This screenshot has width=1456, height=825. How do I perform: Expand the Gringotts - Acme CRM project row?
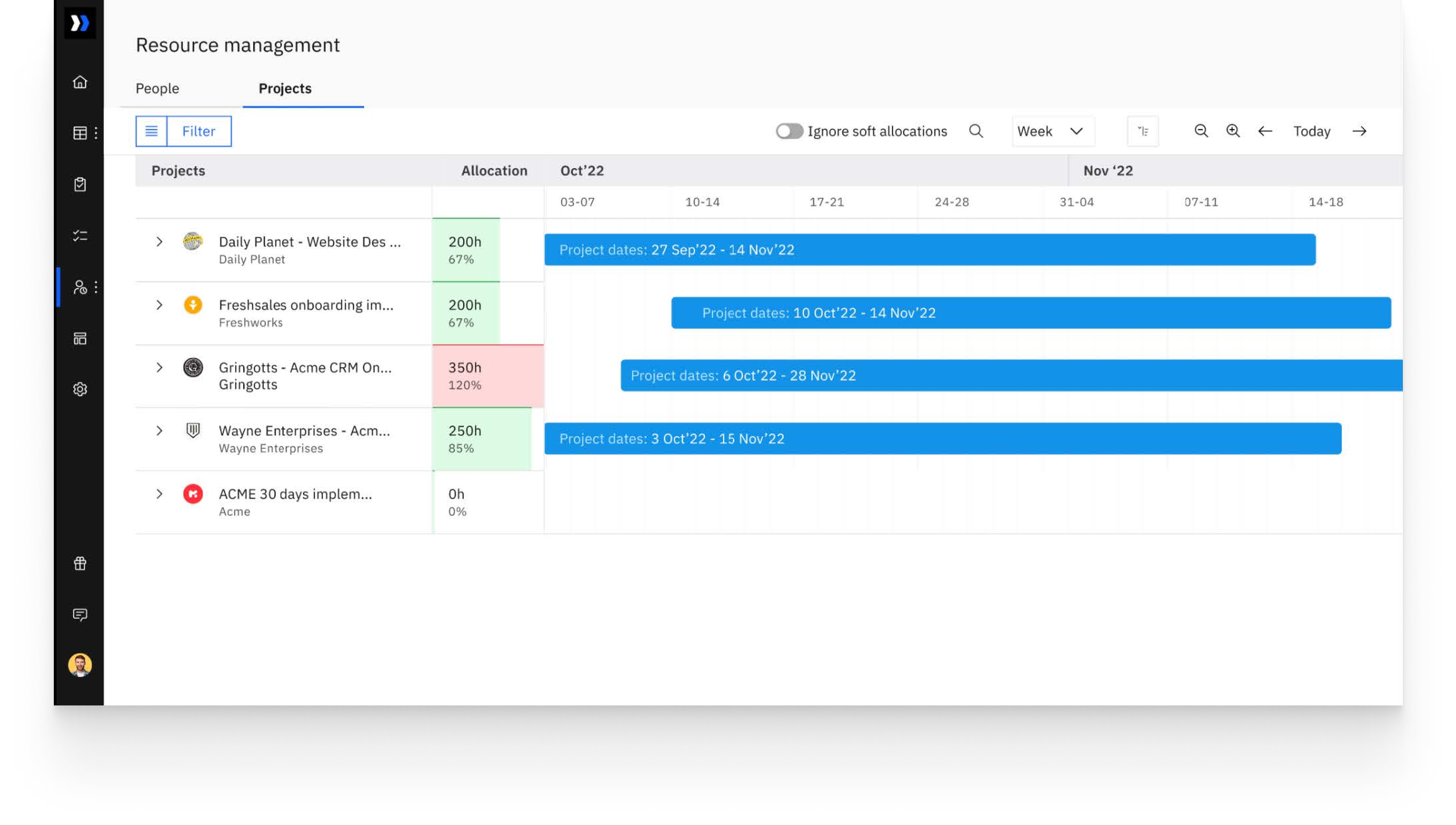click(159, 368)
